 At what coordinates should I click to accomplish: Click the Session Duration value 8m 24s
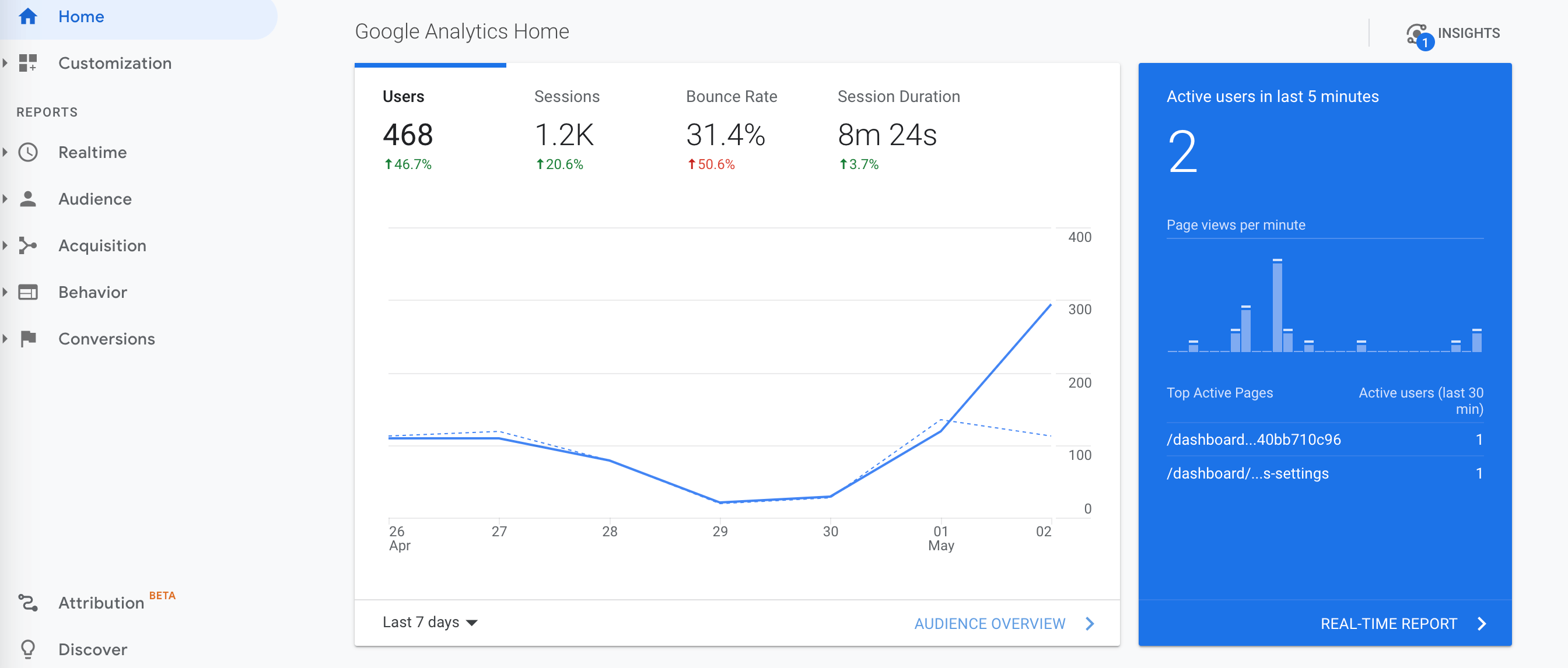[x=887, y=135]
